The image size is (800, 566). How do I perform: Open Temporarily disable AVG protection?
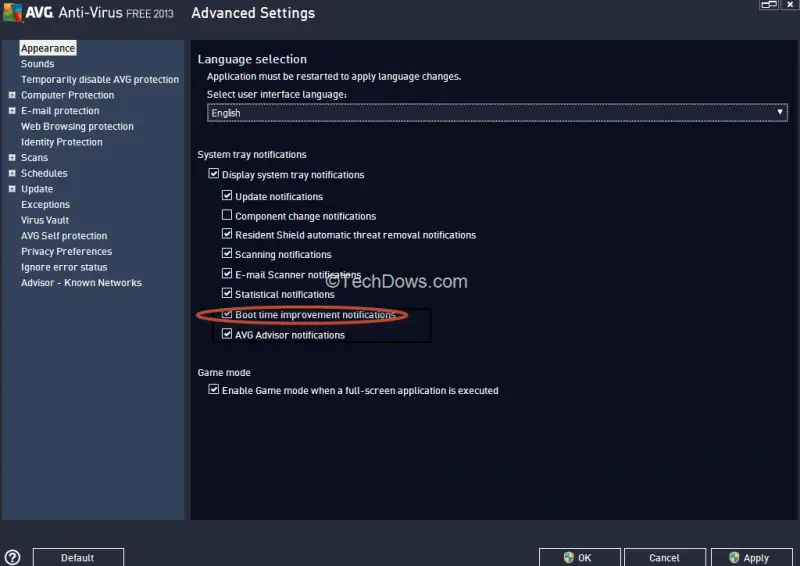100,80
